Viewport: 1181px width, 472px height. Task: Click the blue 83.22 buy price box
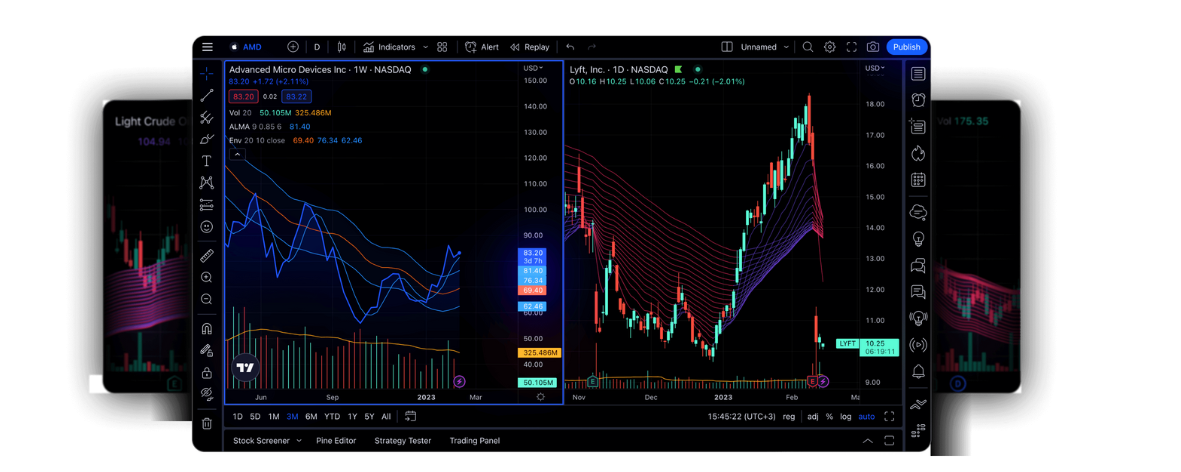tap(297, 96)
